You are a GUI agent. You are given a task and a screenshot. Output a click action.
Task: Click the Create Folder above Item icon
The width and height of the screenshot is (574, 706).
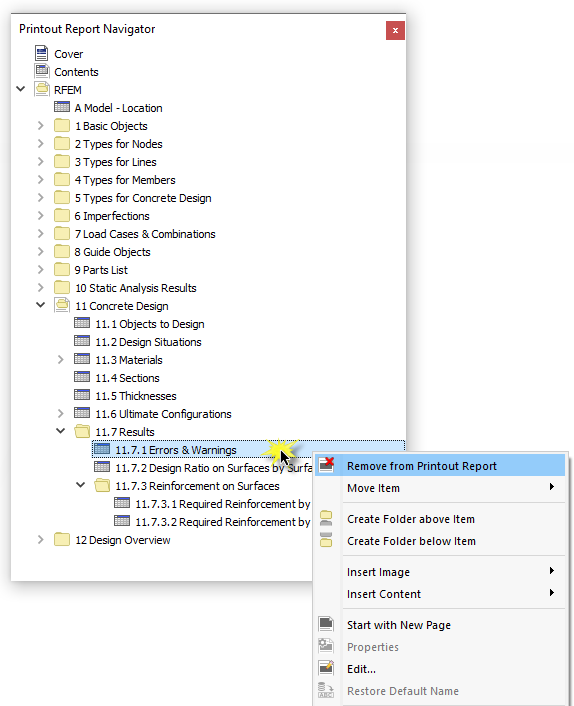coord(326,518)
